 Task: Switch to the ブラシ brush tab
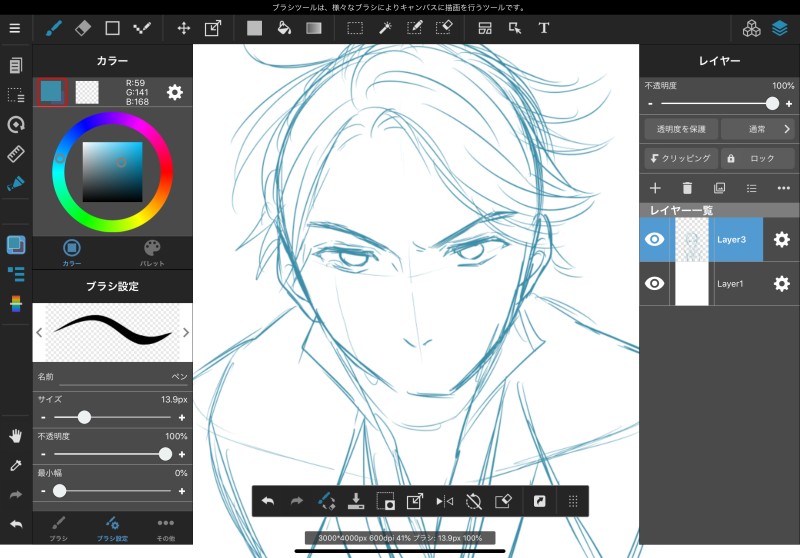[x=58, y=528]
